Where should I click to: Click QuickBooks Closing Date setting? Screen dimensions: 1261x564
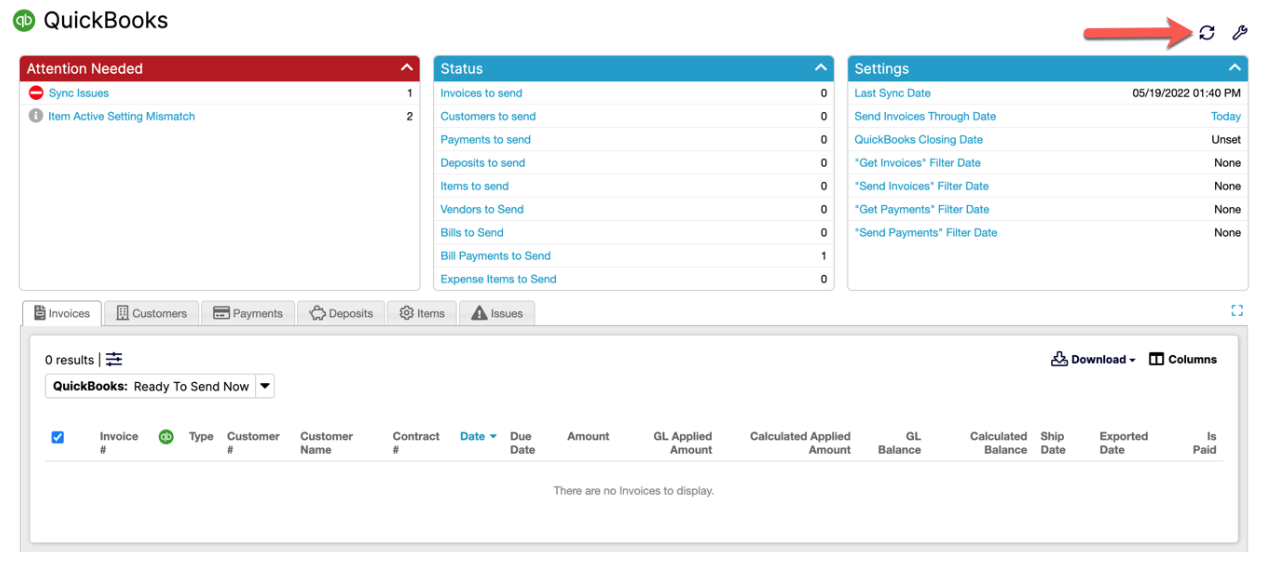918,139
